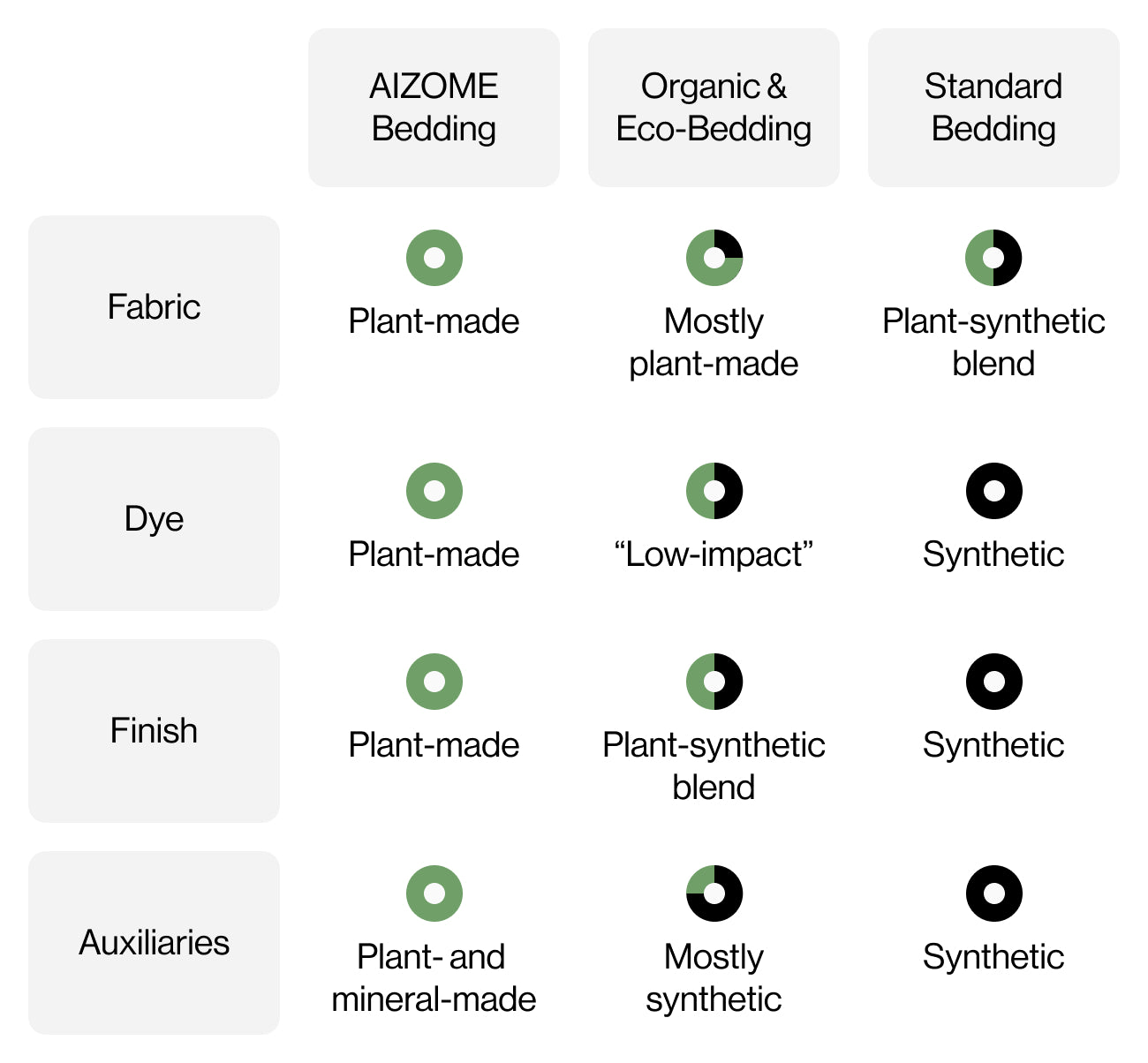
Task: Select the Standard Bedding column header
Action: pyautogui.click(x=993, y=108)
